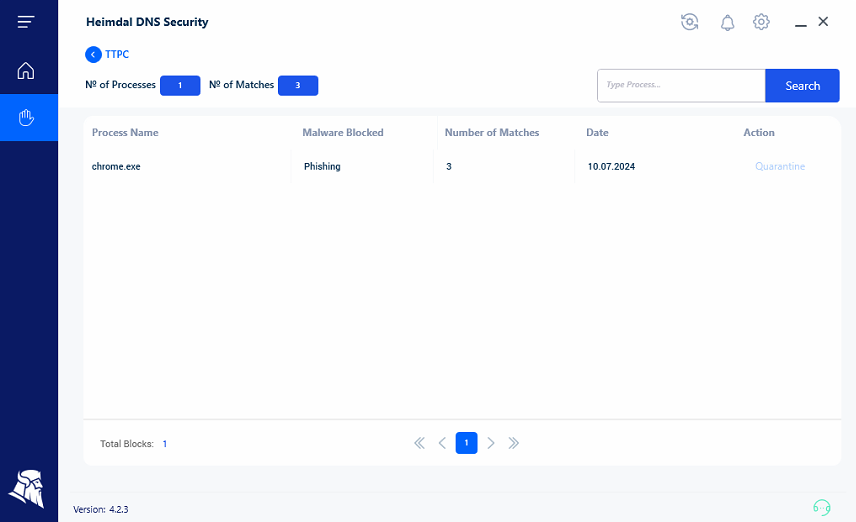Click the Total Blocks value 1
Image resolution: width=856 pixels, height=522 pixels.
coord(165,444)
